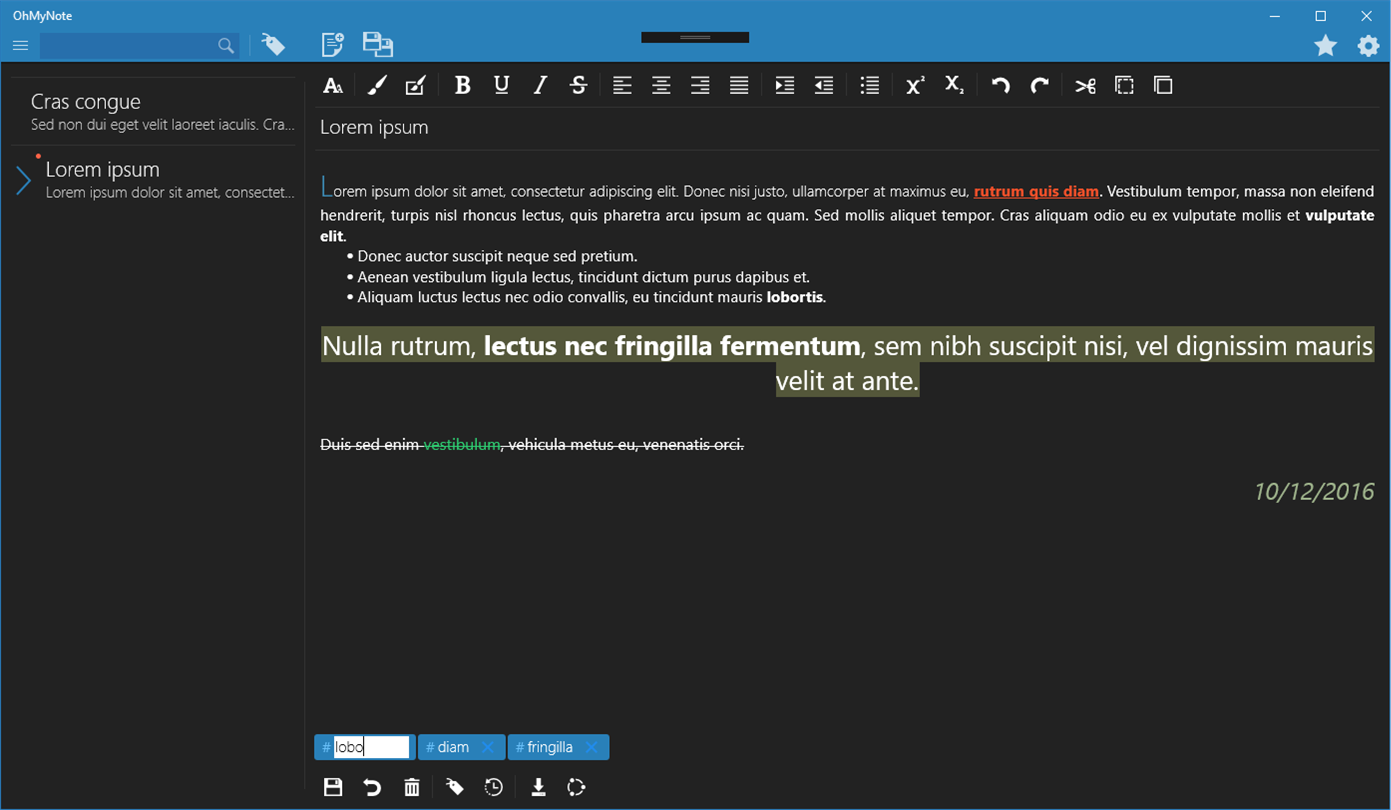Center align text
Image resolution: width=1391 pixels, height=810 pixels.
pyautogui.click(x=661, y=86)
